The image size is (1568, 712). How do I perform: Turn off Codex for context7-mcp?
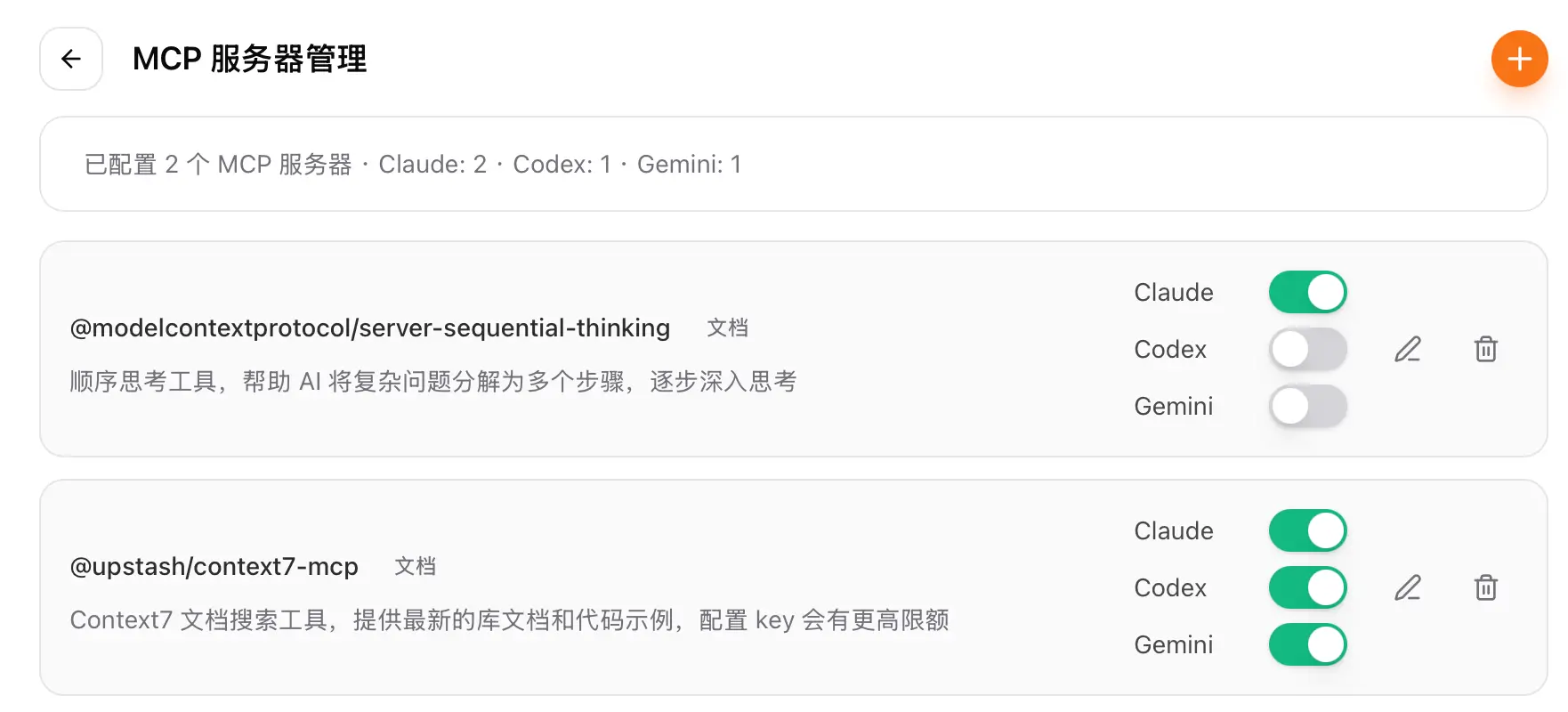coord(1307,587)
